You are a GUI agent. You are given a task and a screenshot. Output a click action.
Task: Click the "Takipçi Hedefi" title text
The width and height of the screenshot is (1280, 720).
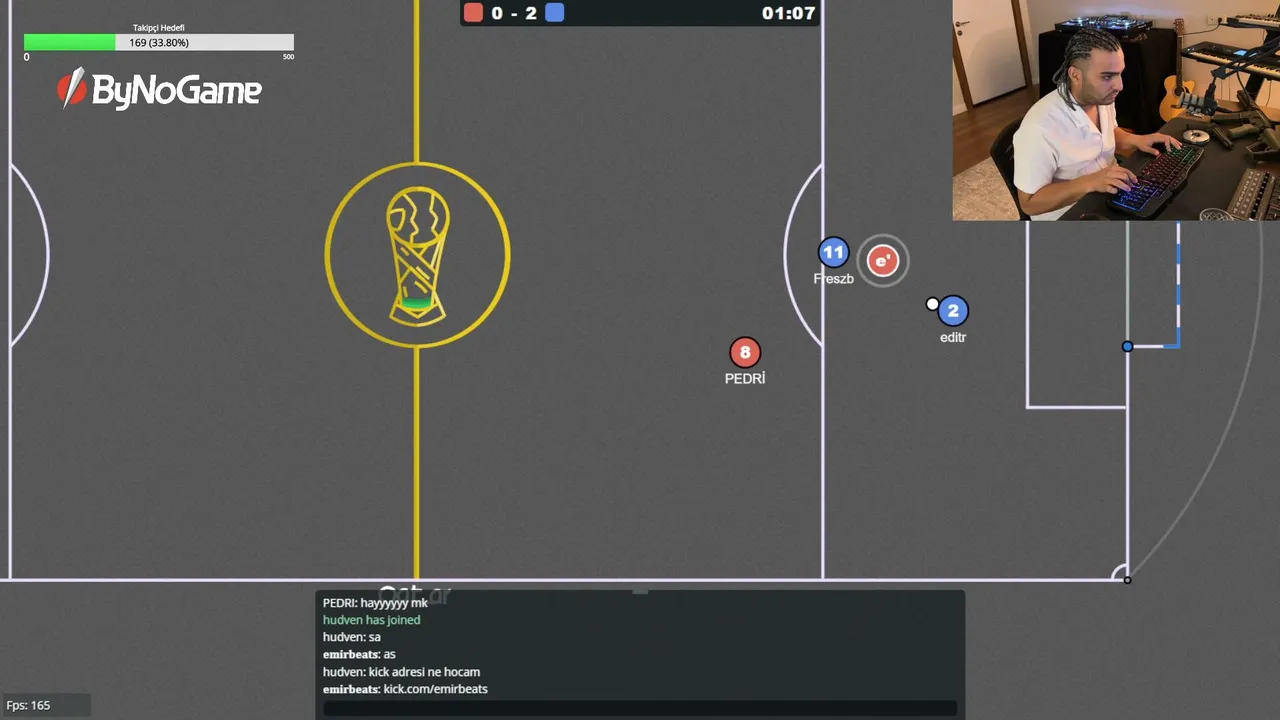[x=159, y=28]
